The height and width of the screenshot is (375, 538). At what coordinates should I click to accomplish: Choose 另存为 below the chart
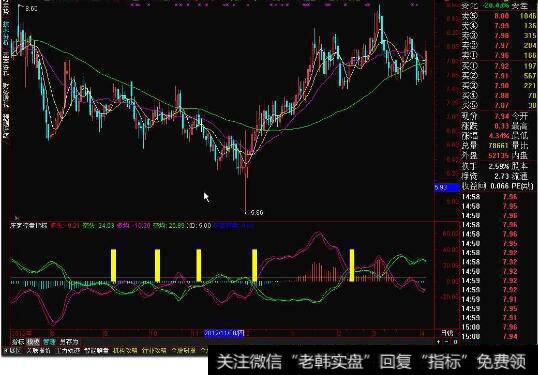pyautogui.click(x=69, y=342)
